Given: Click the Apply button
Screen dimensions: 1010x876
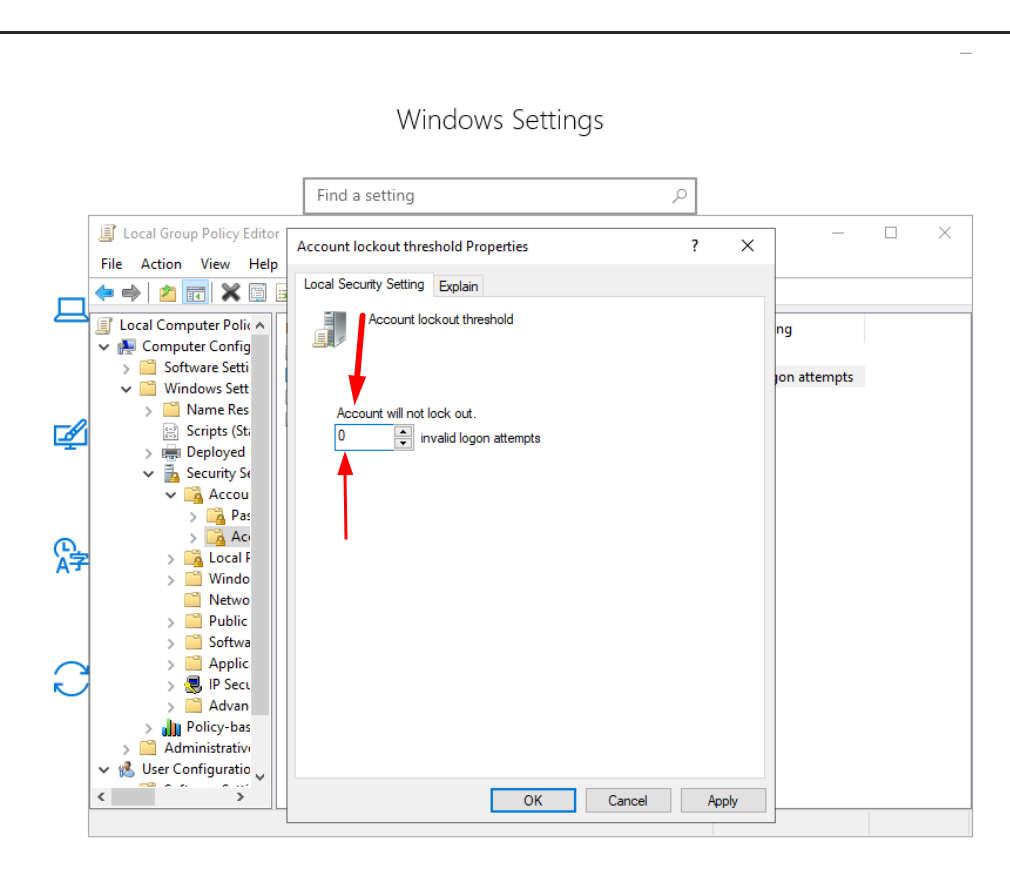Looking at the screenshot, I should [x=722, y=801].
